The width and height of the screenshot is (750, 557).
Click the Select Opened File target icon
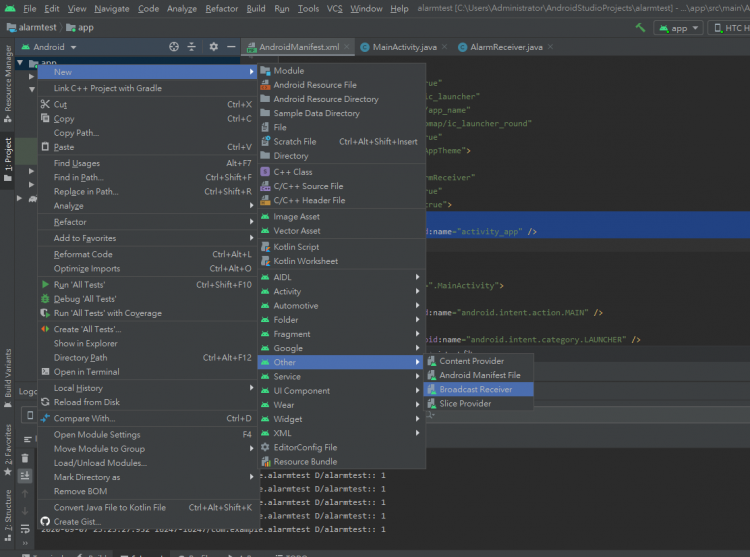pyautogui.click(x=174, y=47)
